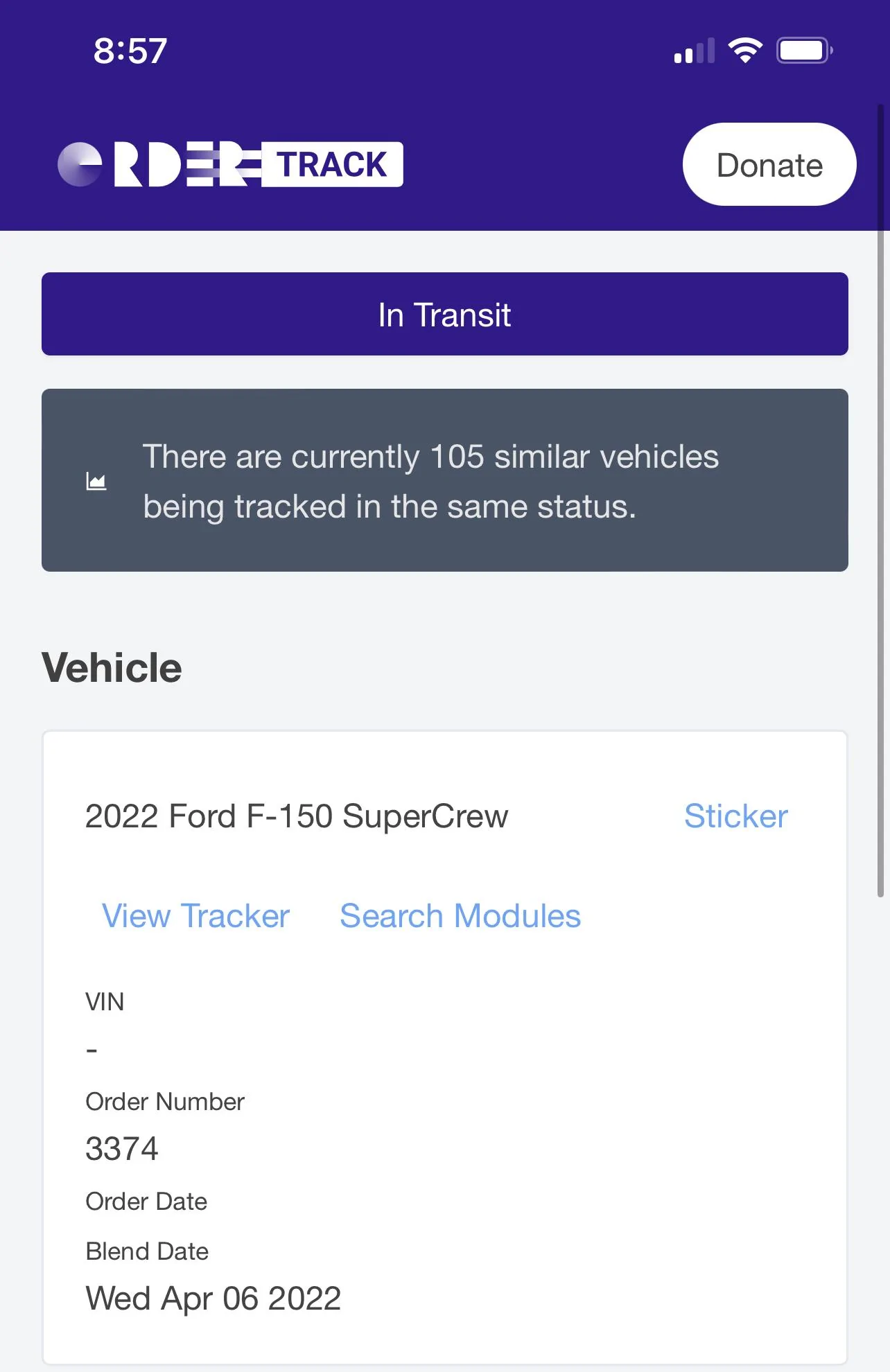
Task: Open the Search Modules link
Action: (x=460, y=916)
